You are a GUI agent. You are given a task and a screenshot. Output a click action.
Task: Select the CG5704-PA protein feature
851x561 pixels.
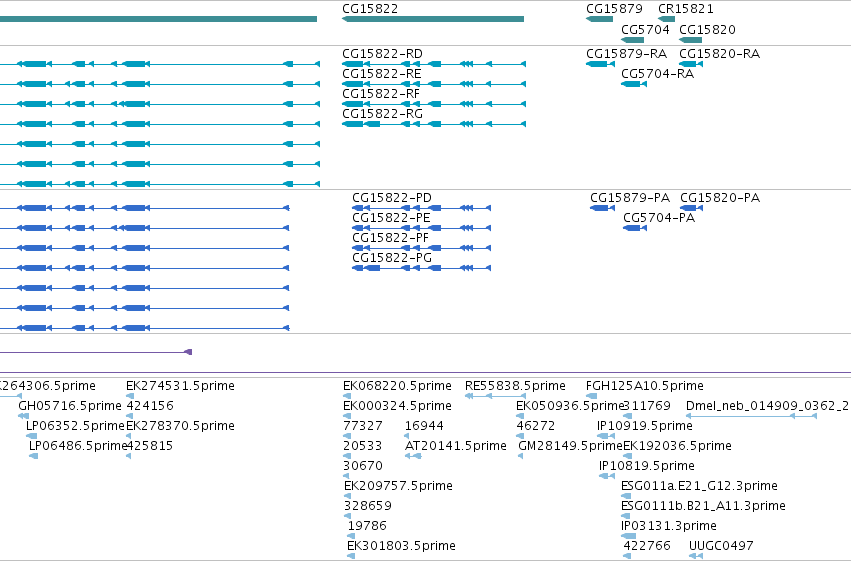point(634,228)
